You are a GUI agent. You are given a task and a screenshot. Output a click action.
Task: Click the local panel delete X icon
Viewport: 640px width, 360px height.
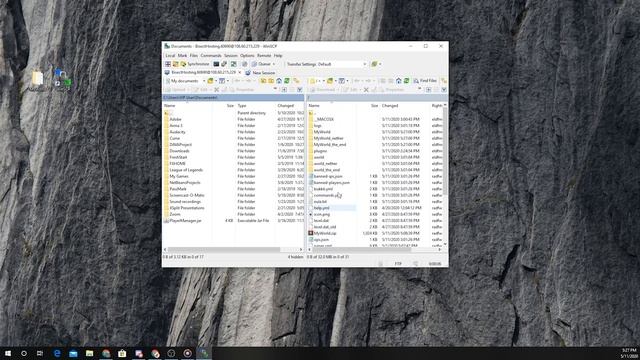pyautogui.click(x=216, y=89)
